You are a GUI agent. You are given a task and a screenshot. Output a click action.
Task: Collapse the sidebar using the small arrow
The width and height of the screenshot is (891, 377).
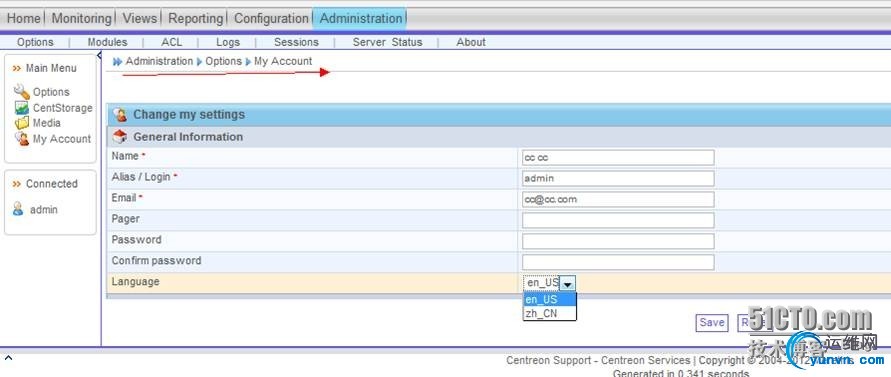[99, 55]
